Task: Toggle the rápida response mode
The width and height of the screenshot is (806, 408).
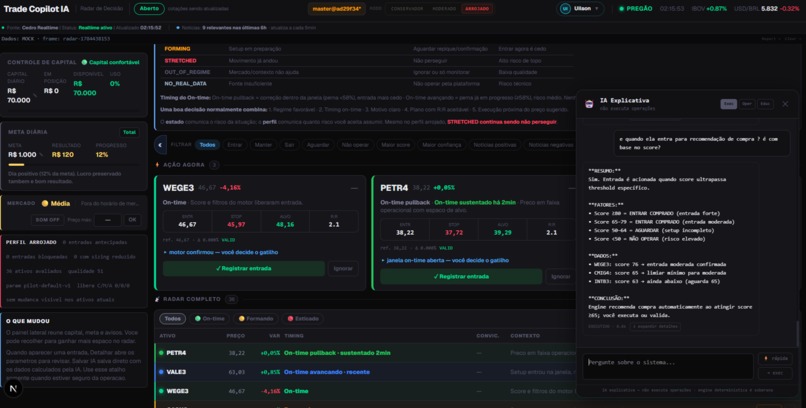Action: pos(775,359)
